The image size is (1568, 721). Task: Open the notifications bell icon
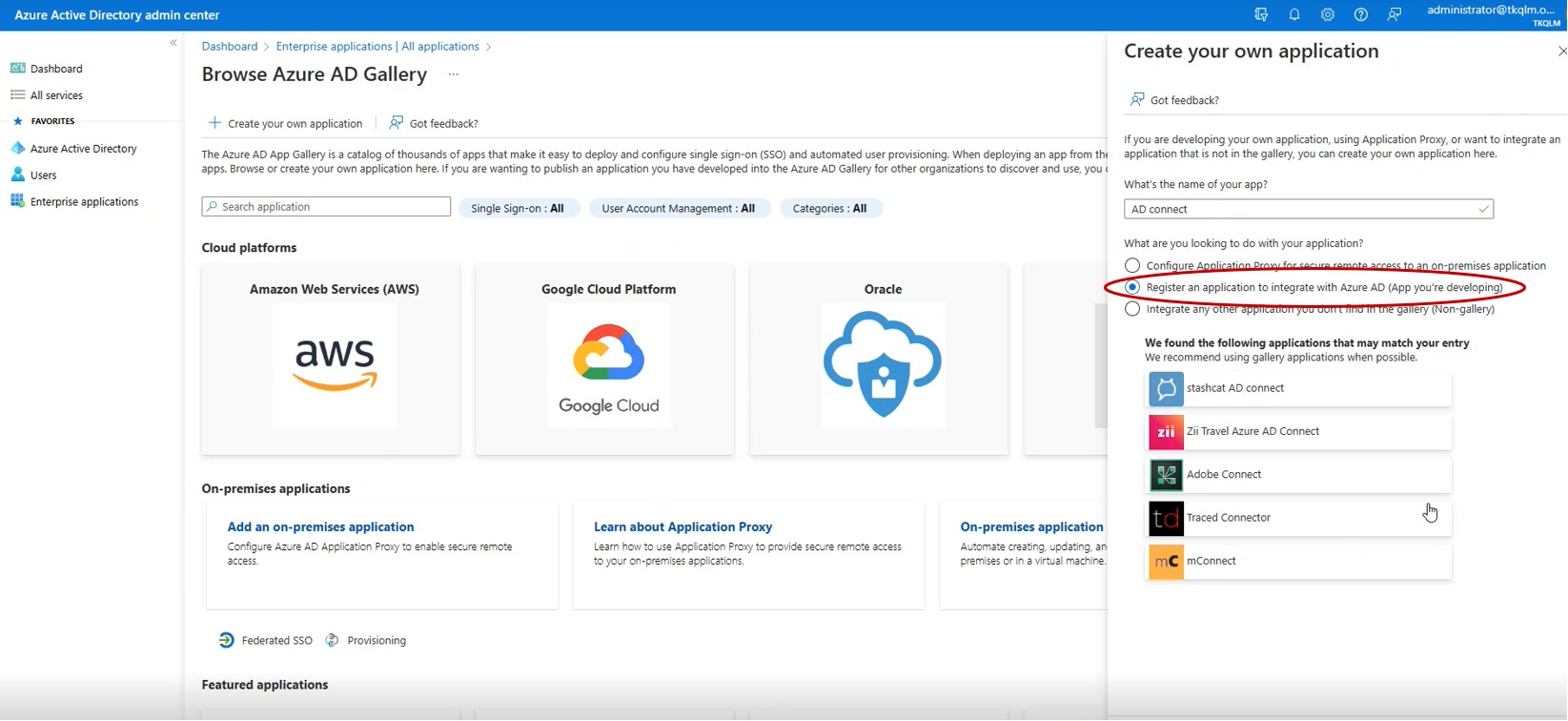coord(1294,14)
